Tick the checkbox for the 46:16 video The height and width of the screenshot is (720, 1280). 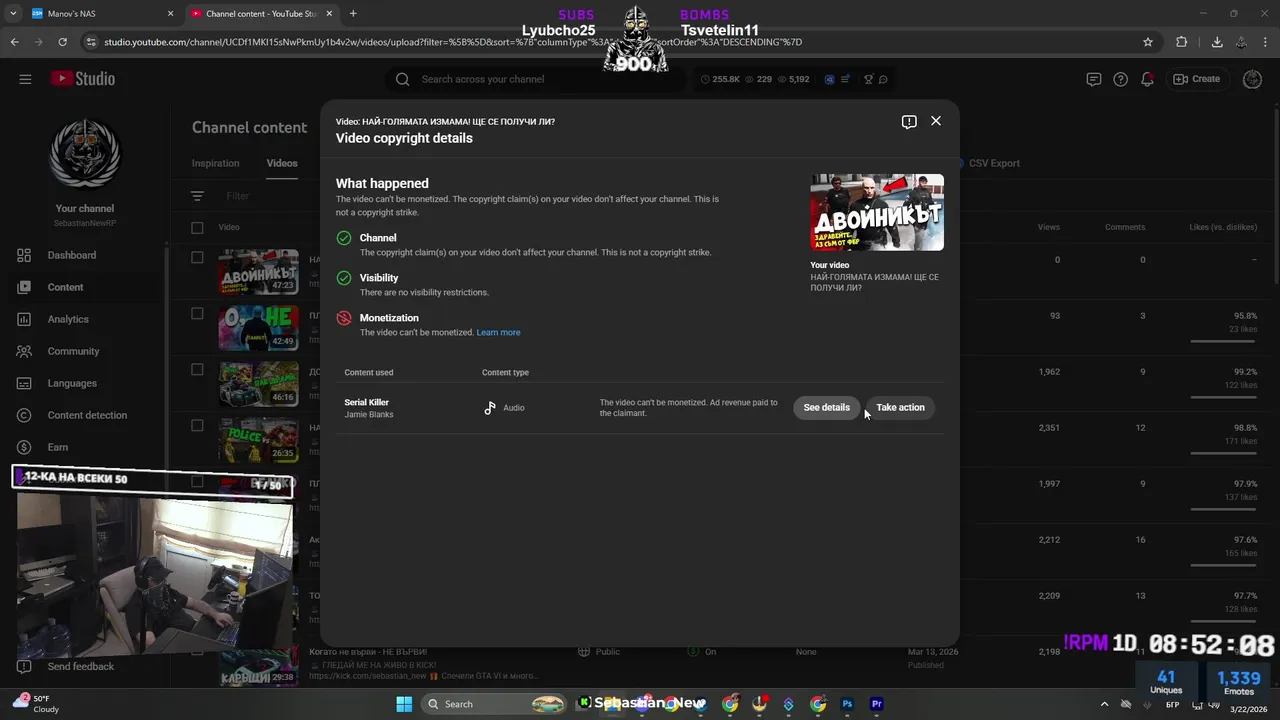[197, 369]
